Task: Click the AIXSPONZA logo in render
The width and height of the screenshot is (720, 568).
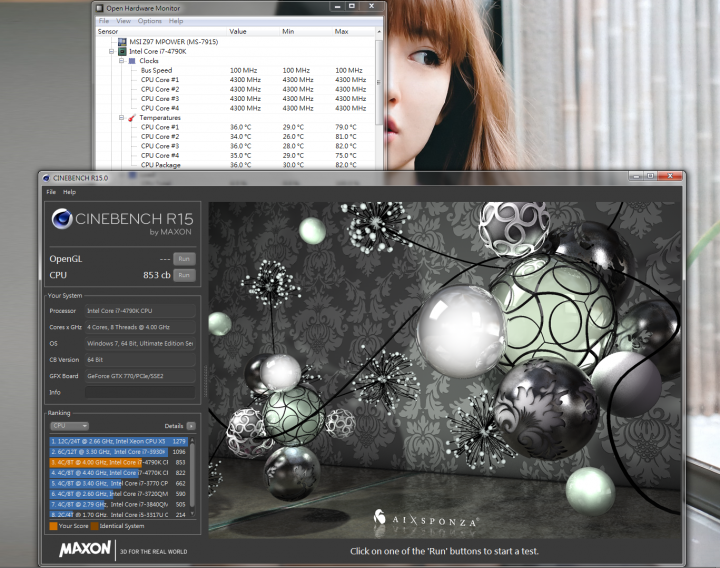Action: click(x=426, y=520)
